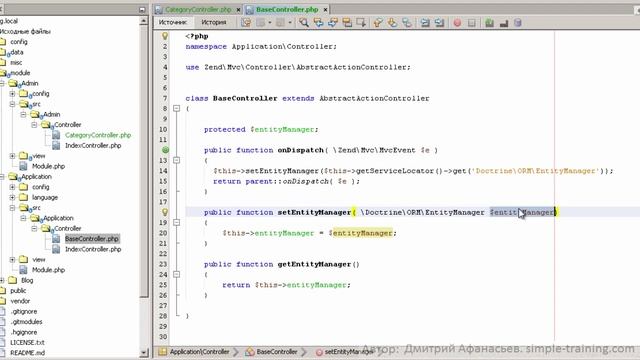Select IndexController.php under Application Controller folder

tap(93, 249)
